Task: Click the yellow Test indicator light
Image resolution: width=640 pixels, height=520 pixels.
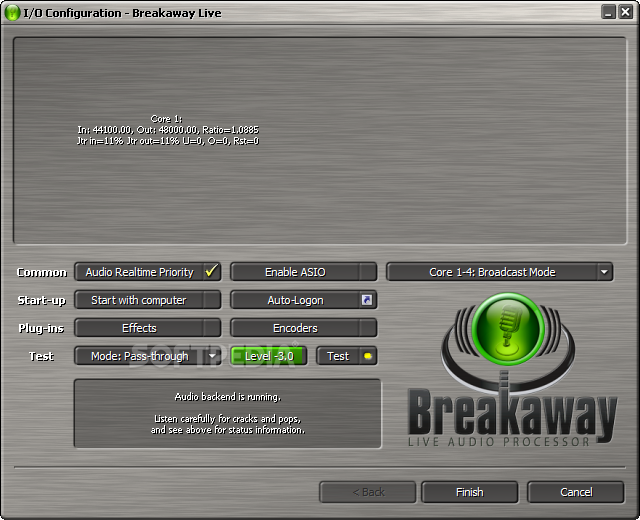Action: (x=367, y=356)
